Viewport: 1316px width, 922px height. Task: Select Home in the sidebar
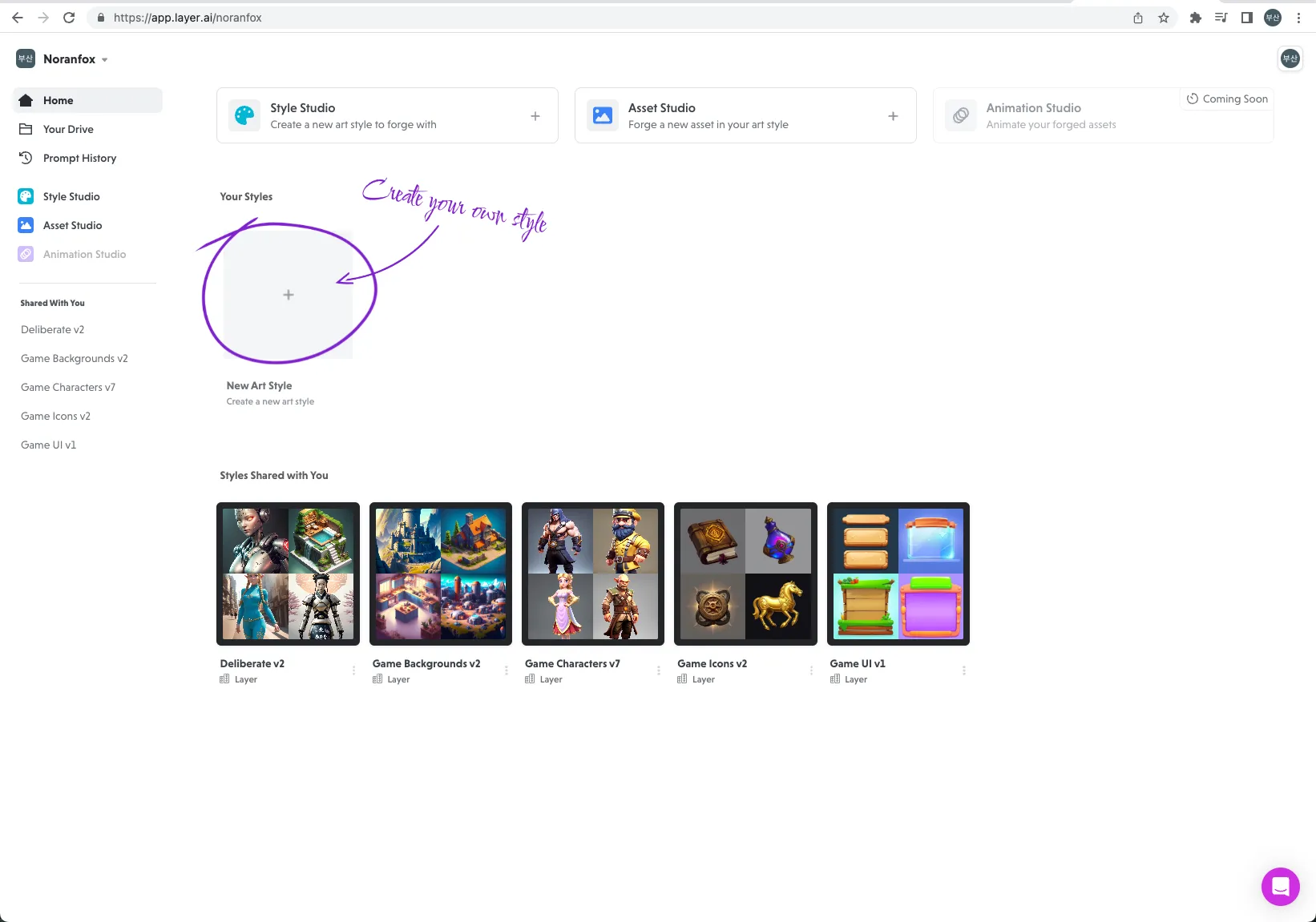tap(58, 100)
